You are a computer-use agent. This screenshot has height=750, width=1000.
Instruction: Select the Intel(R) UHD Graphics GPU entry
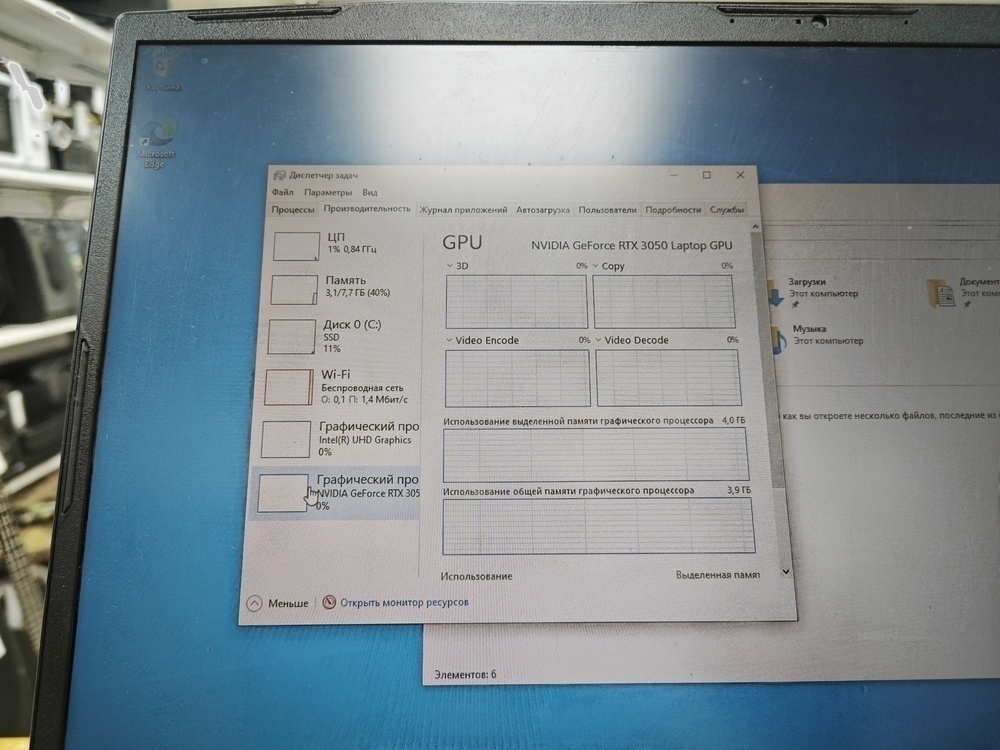coord(337,439)
